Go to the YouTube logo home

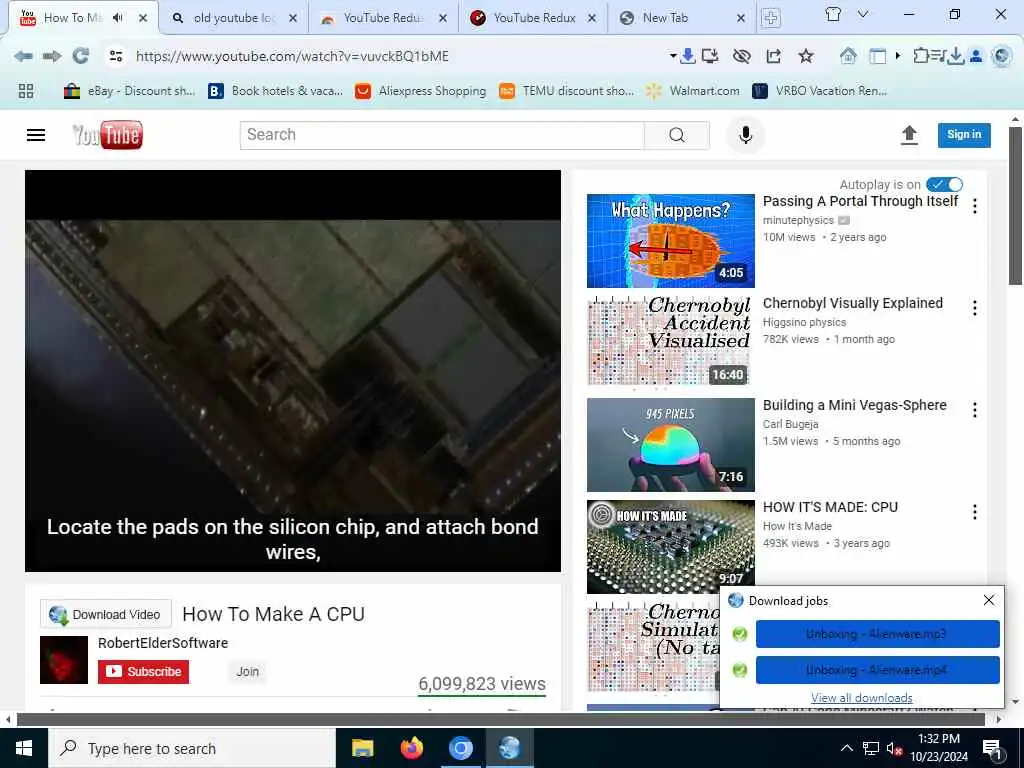107,135
